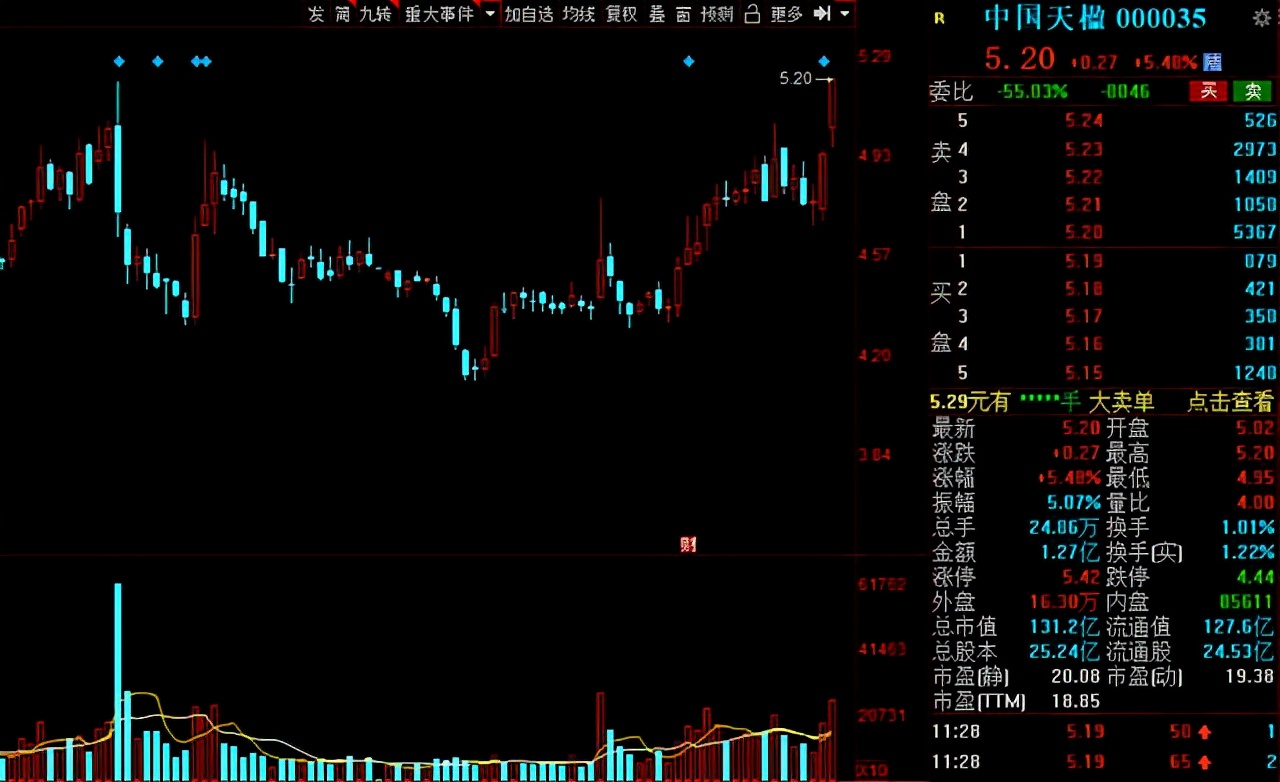Screen dimensions: 1280x782
Task: Open the 点击查看 link for large sell orders
Action: coord(1230,402)
